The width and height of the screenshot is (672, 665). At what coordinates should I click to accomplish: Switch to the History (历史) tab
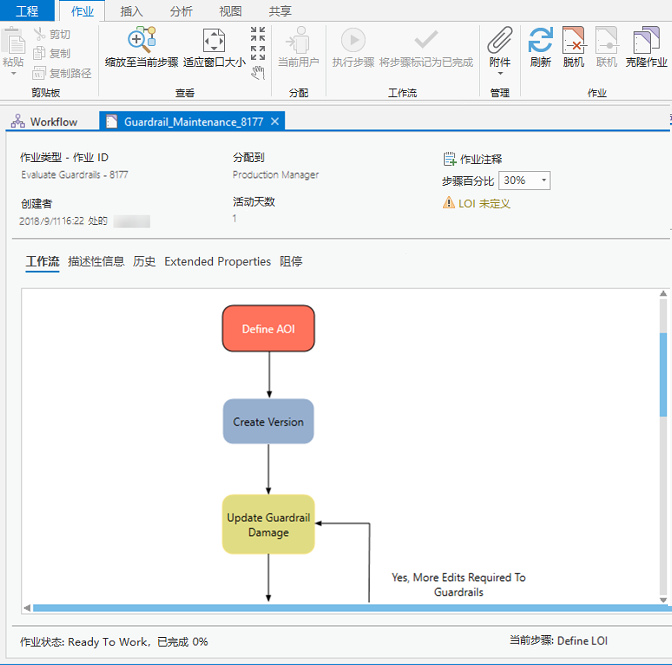click(x=144, y=262)
